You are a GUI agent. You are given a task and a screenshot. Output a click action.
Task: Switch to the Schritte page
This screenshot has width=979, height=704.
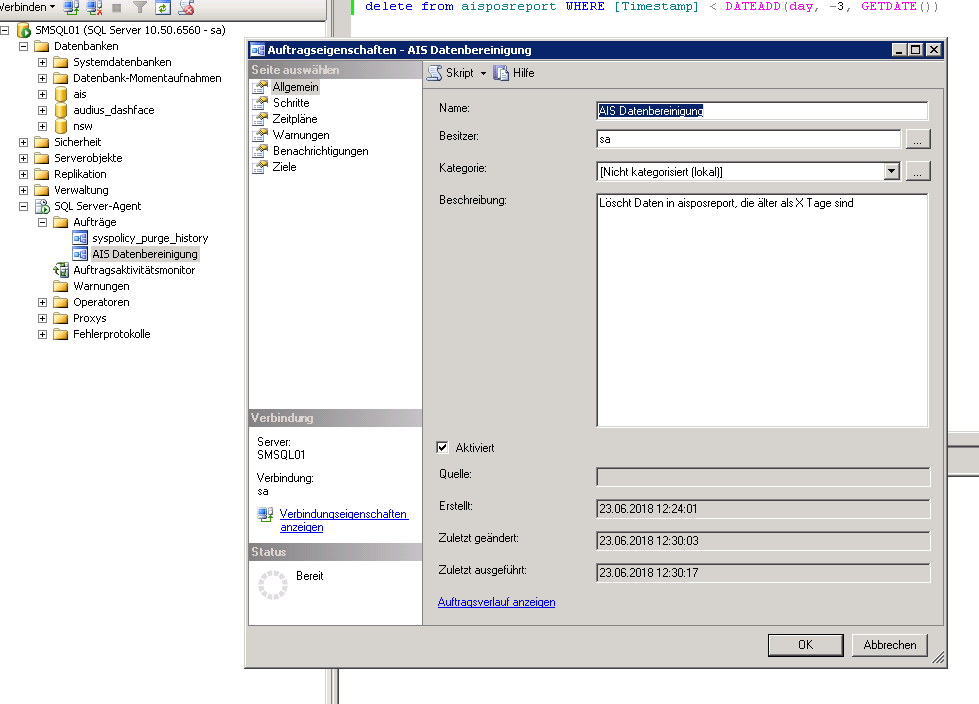(291, 103)
